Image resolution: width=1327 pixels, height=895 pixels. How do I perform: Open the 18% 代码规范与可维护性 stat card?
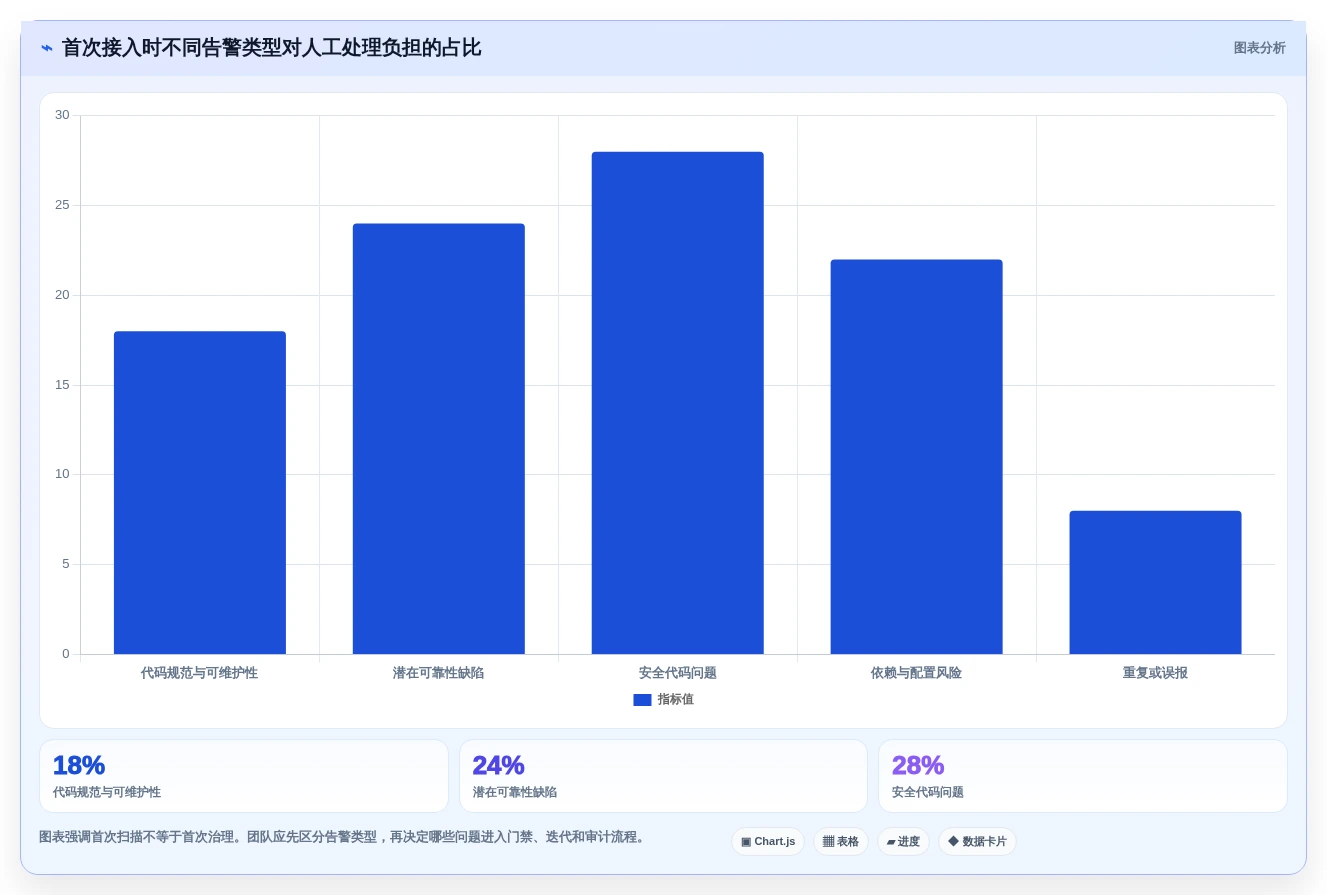(244, 776)
